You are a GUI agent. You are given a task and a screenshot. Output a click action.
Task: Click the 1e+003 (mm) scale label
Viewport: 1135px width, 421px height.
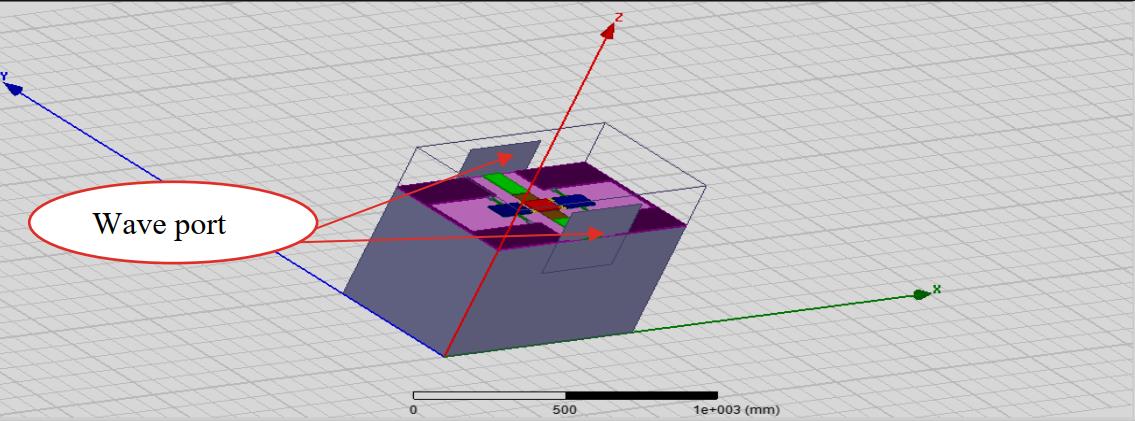[x=737, y=410]
